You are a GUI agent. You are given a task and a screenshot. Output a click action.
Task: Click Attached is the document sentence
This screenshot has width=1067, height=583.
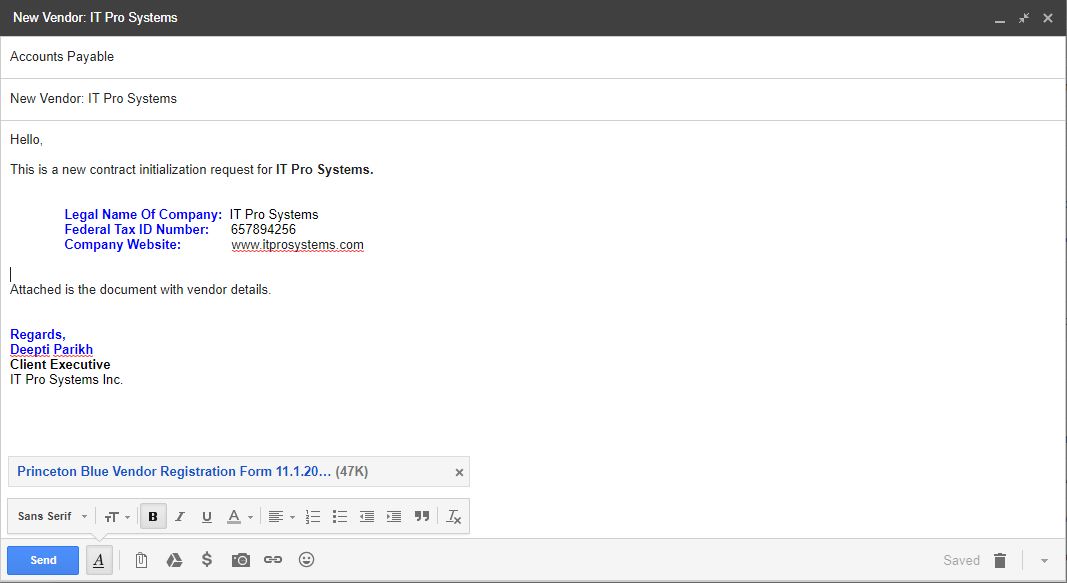click(x=140, y=290)
